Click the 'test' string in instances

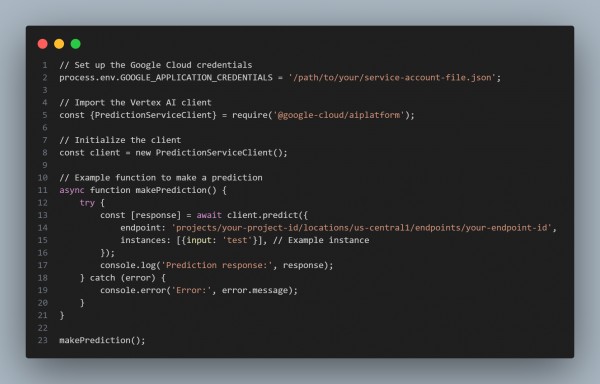(x=237, y=240)
